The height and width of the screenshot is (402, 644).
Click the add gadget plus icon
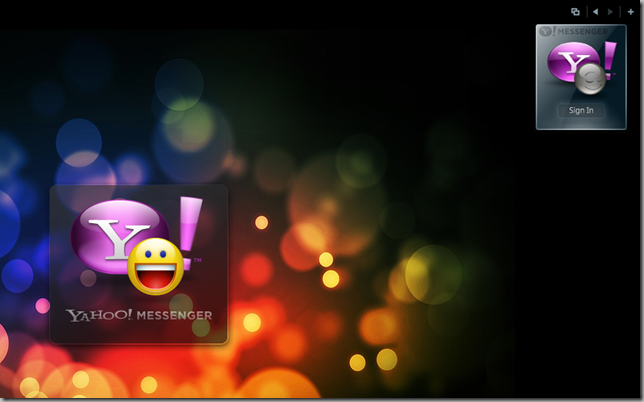[x=630, y=12]
